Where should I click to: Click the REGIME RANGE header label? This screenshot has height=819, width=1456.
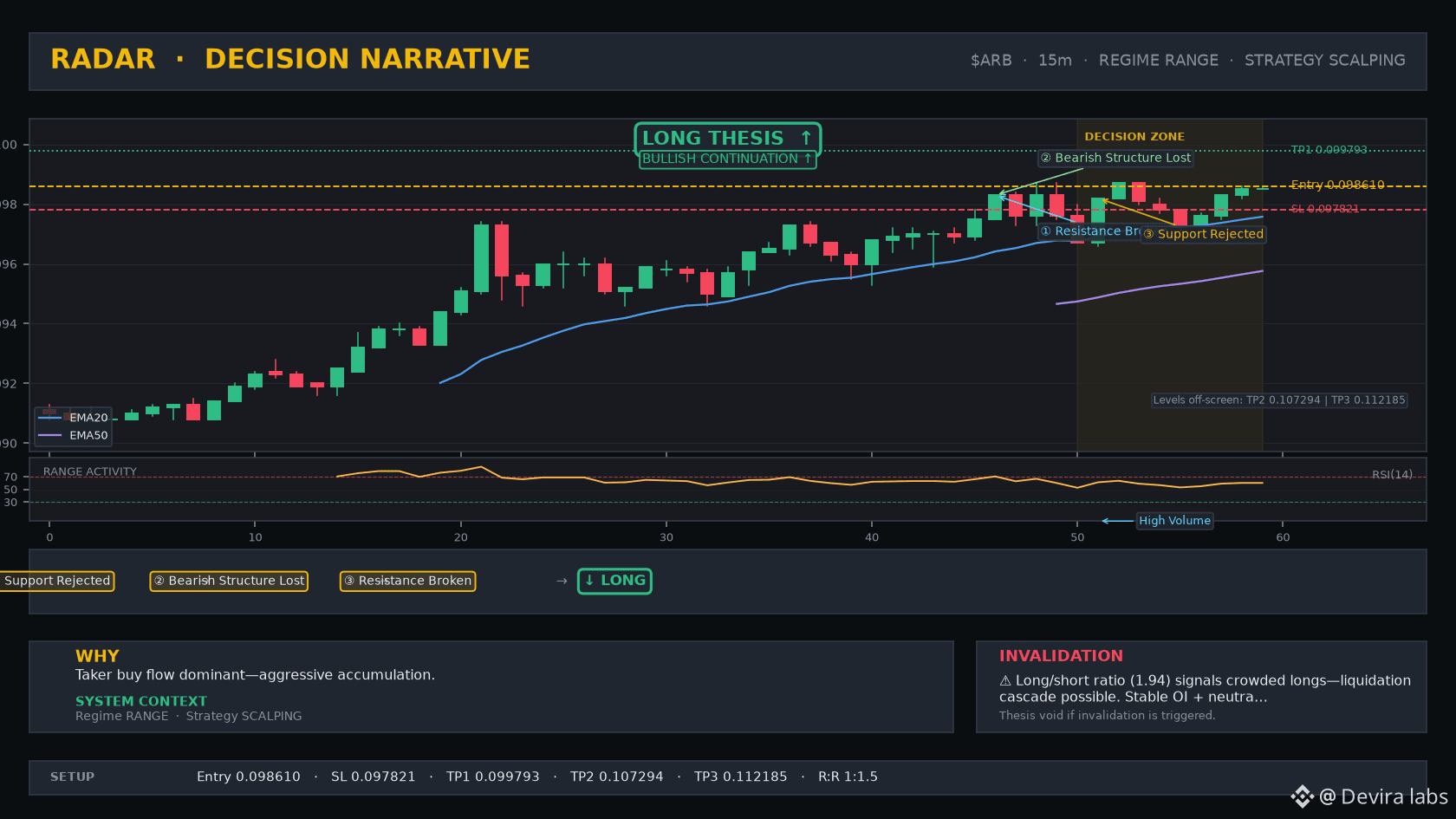click(x=1158, y=60)
